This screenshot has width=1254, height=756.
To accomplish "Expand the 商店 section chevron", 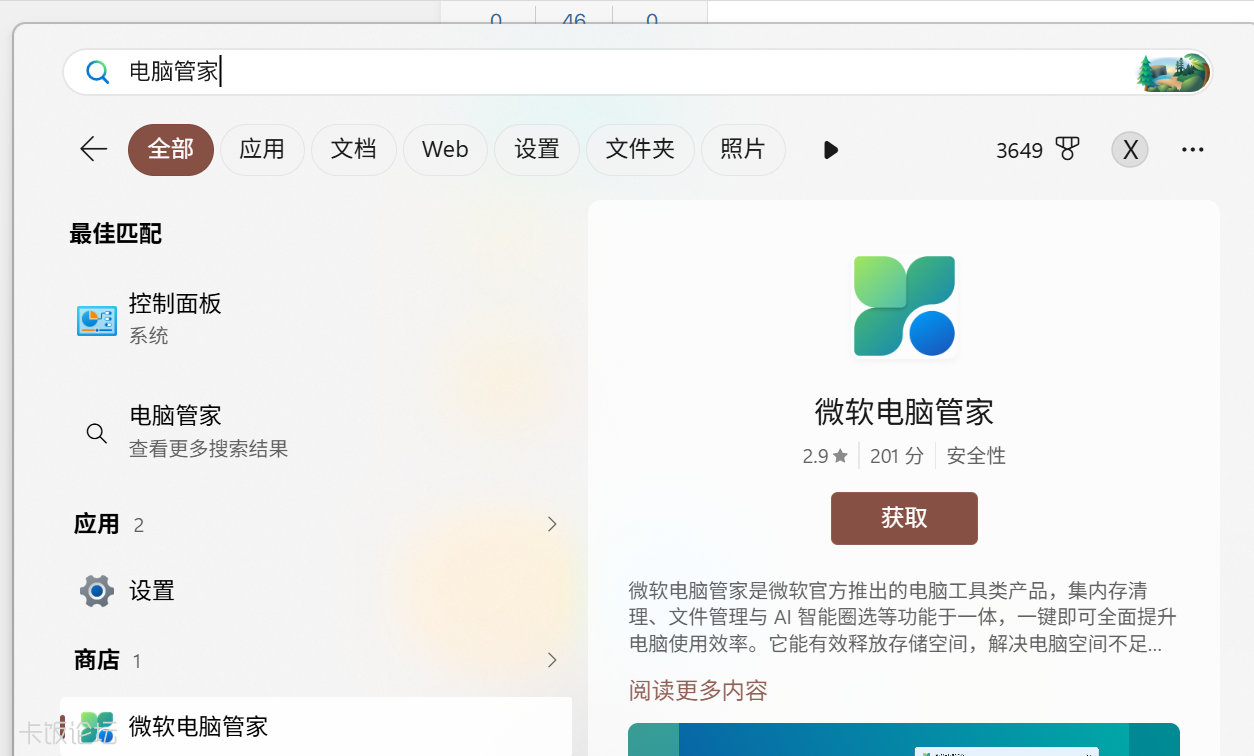I will [x=552, y=660].
